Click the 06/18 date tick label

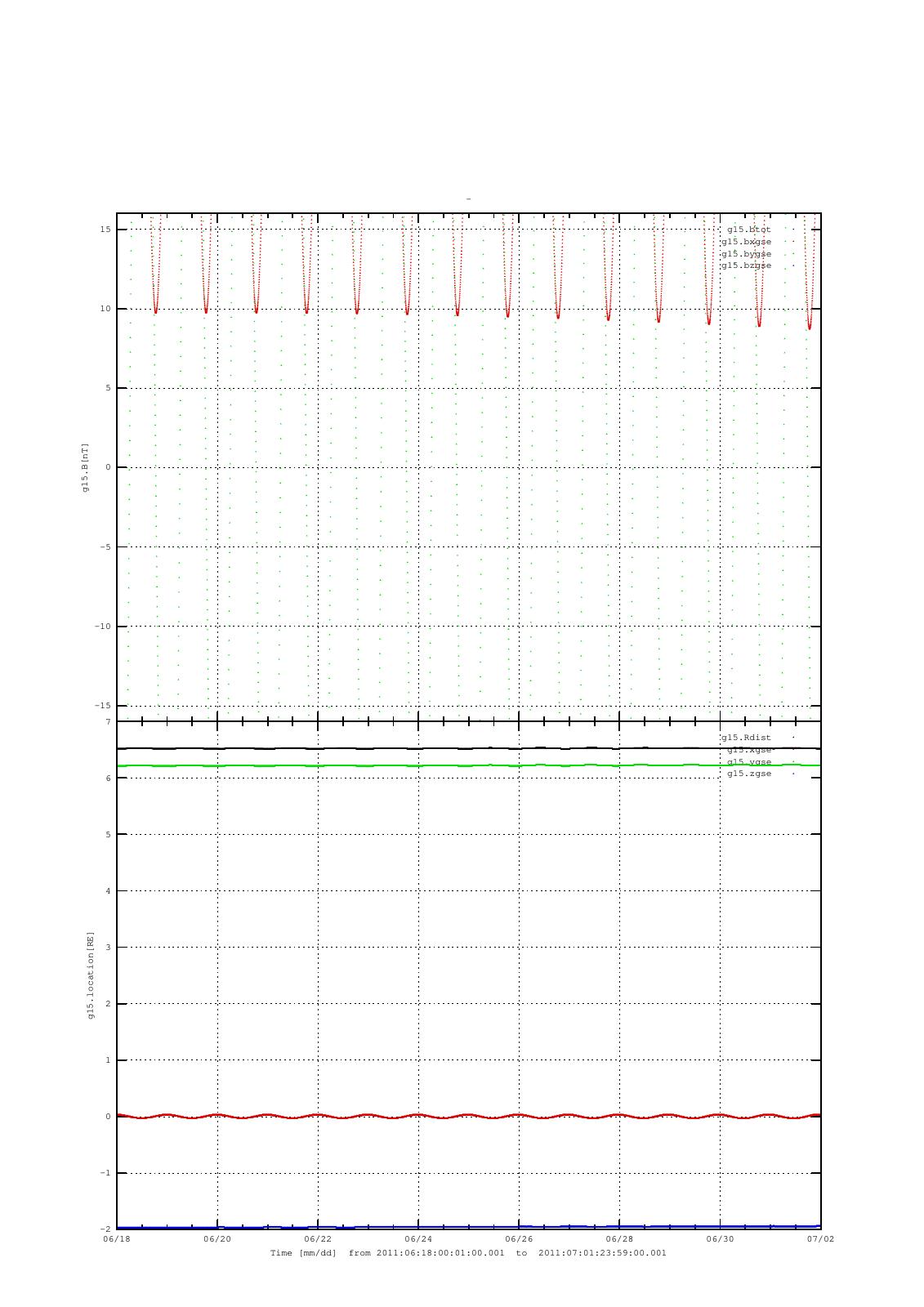pyautogui.click(x=117, y=1238)
